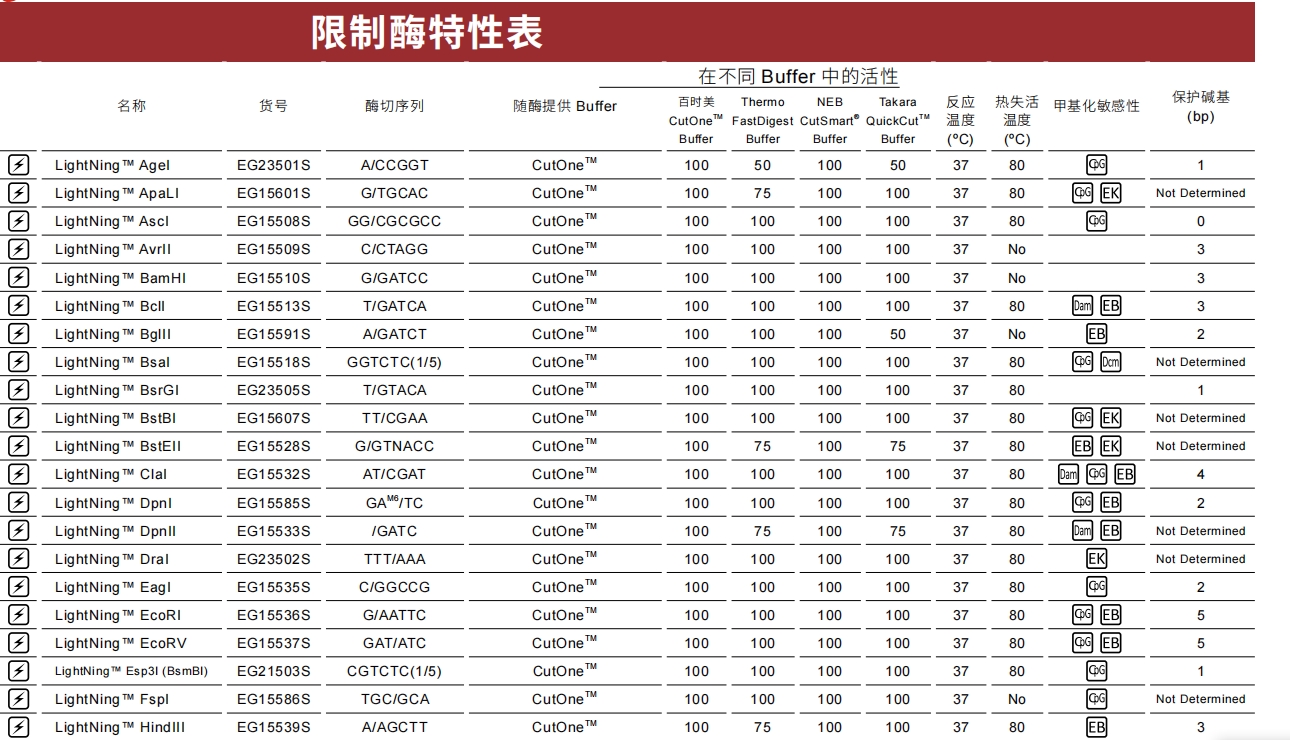Click the NEB CutSmart Buffer column header
The width and height of the screenshot is (1290, 740).
click(830, 120)
